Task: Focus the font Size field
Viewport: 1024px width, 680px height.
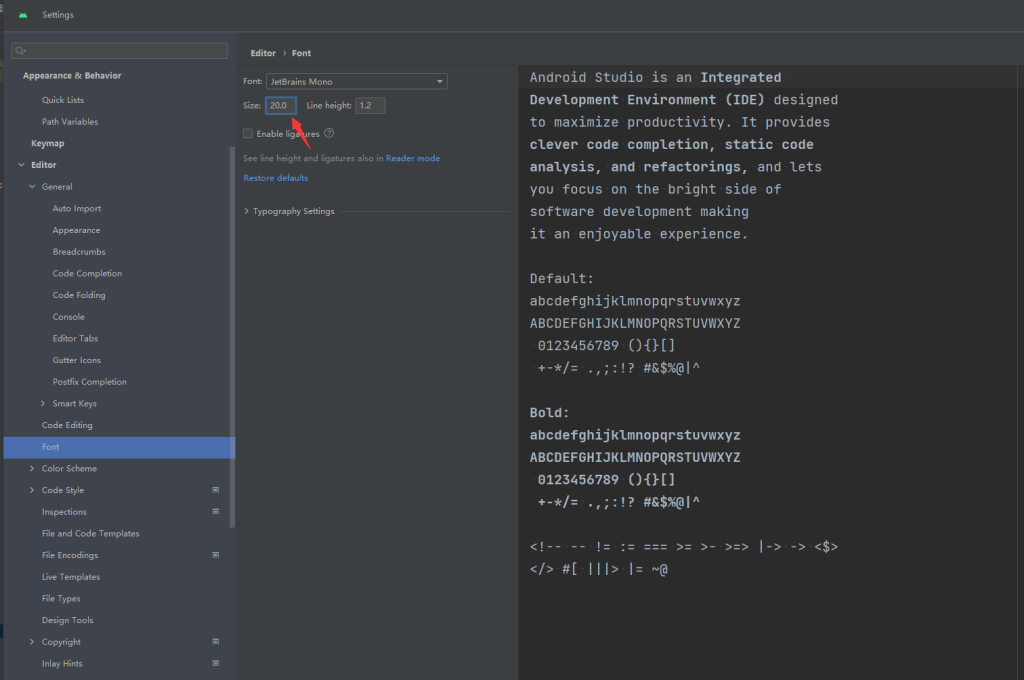Action: 281,105
